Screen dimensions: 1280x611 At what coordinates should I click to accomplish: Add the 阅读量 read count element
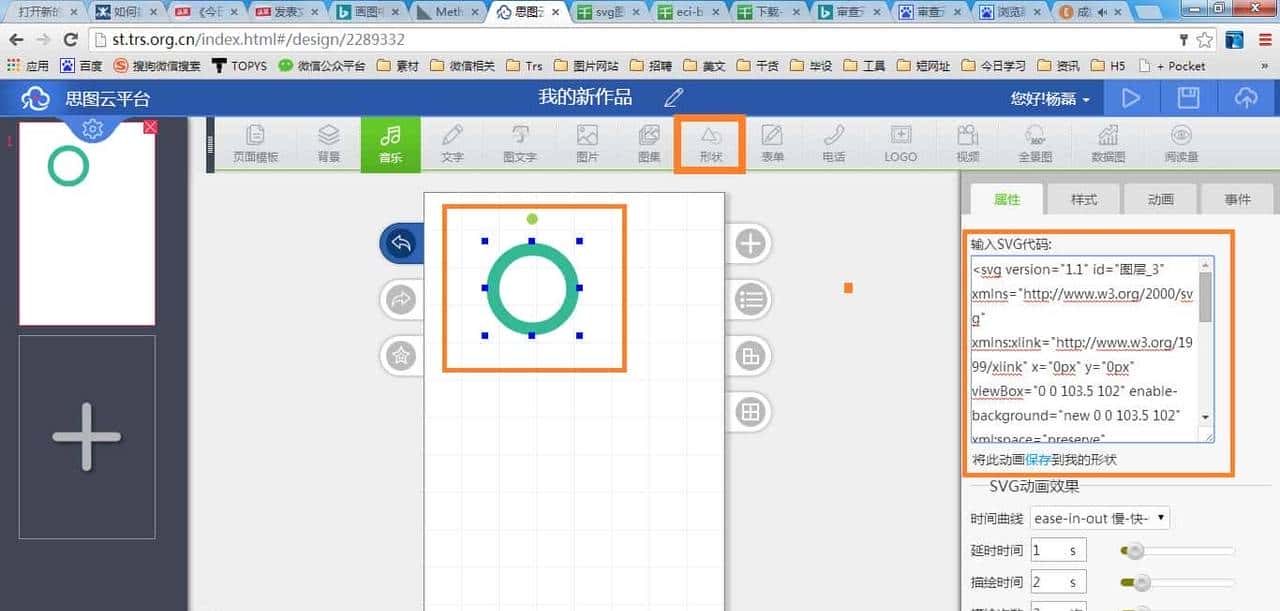pos(1181,144)
